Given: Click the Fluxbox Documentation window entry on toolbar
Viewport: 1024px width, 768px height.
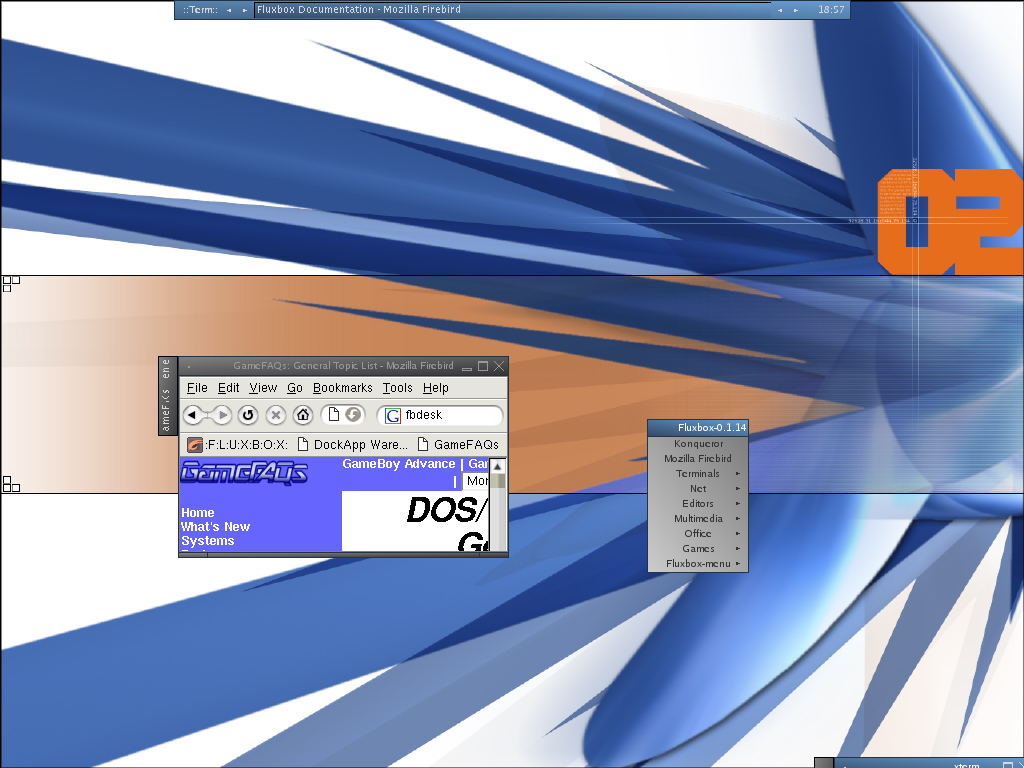Looking at the screenshot, I should 513,10.
